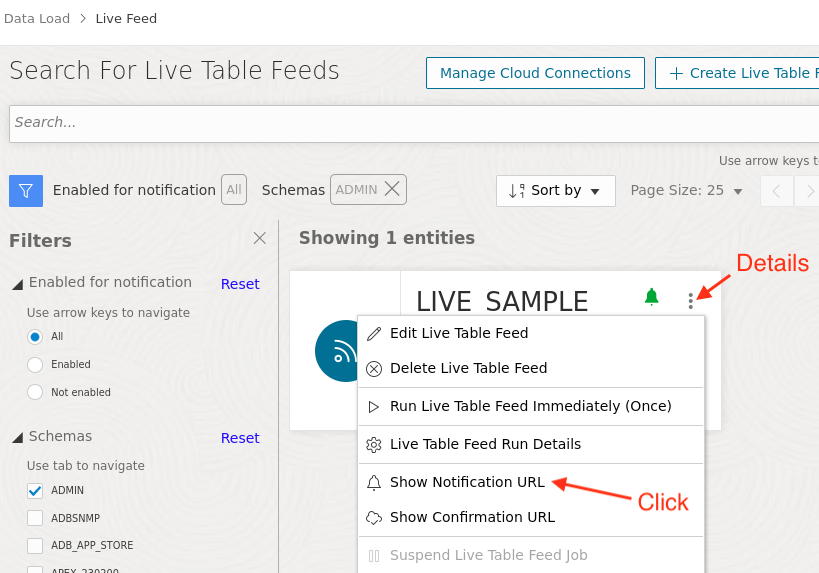The width and height of the screenshot is (819, 573).
Task: Click the Enabled for notification All chip
Action: pos(234,189)
